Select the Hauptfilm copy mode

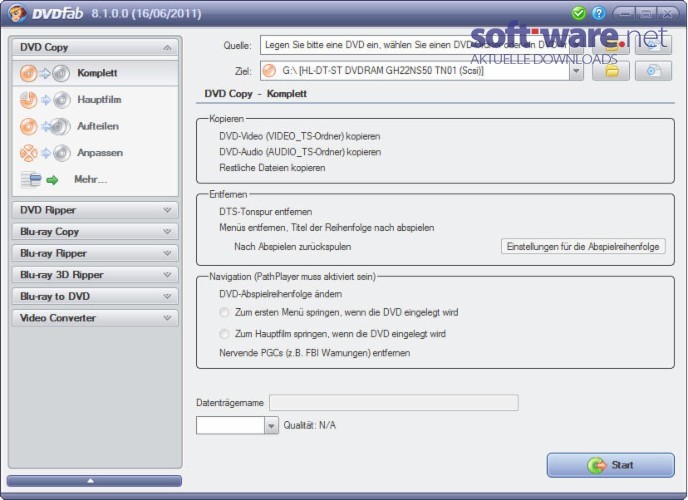(x=95, y=100)
